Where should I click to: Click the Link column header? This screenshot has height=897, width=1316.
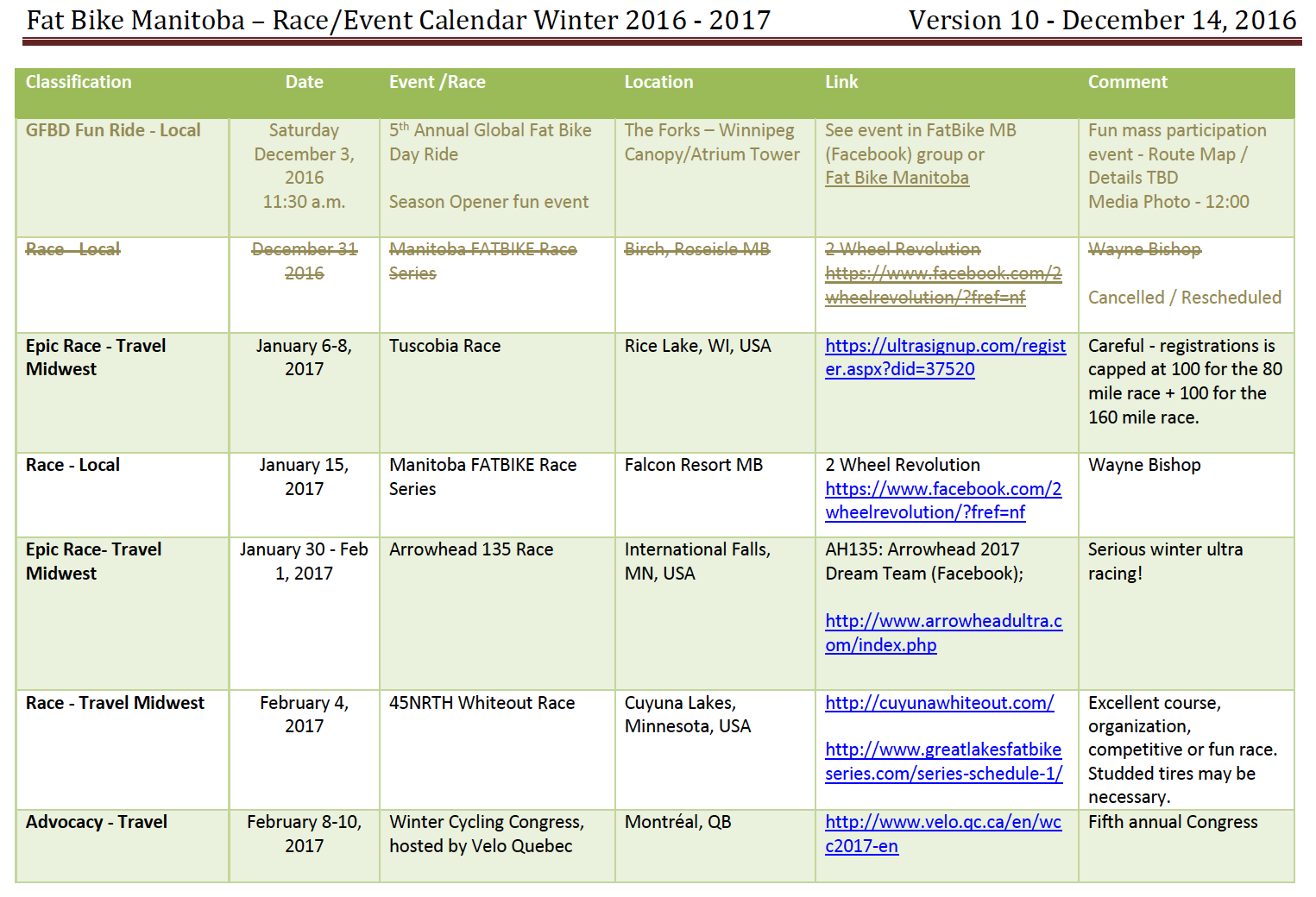coord(841,83)
